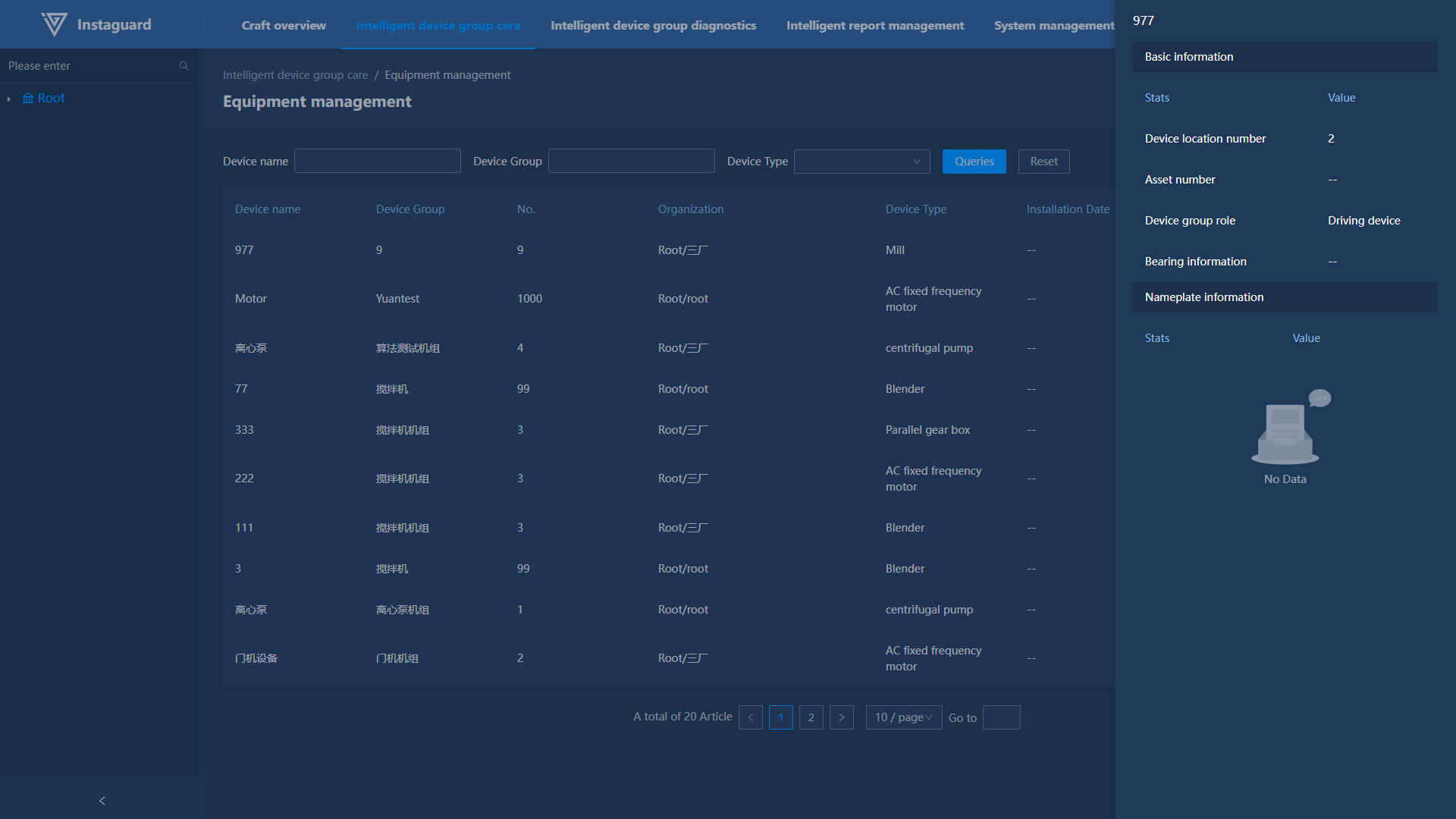Expand the Root tree node arrow
The image size is (1456, 819).
point(9,99)
